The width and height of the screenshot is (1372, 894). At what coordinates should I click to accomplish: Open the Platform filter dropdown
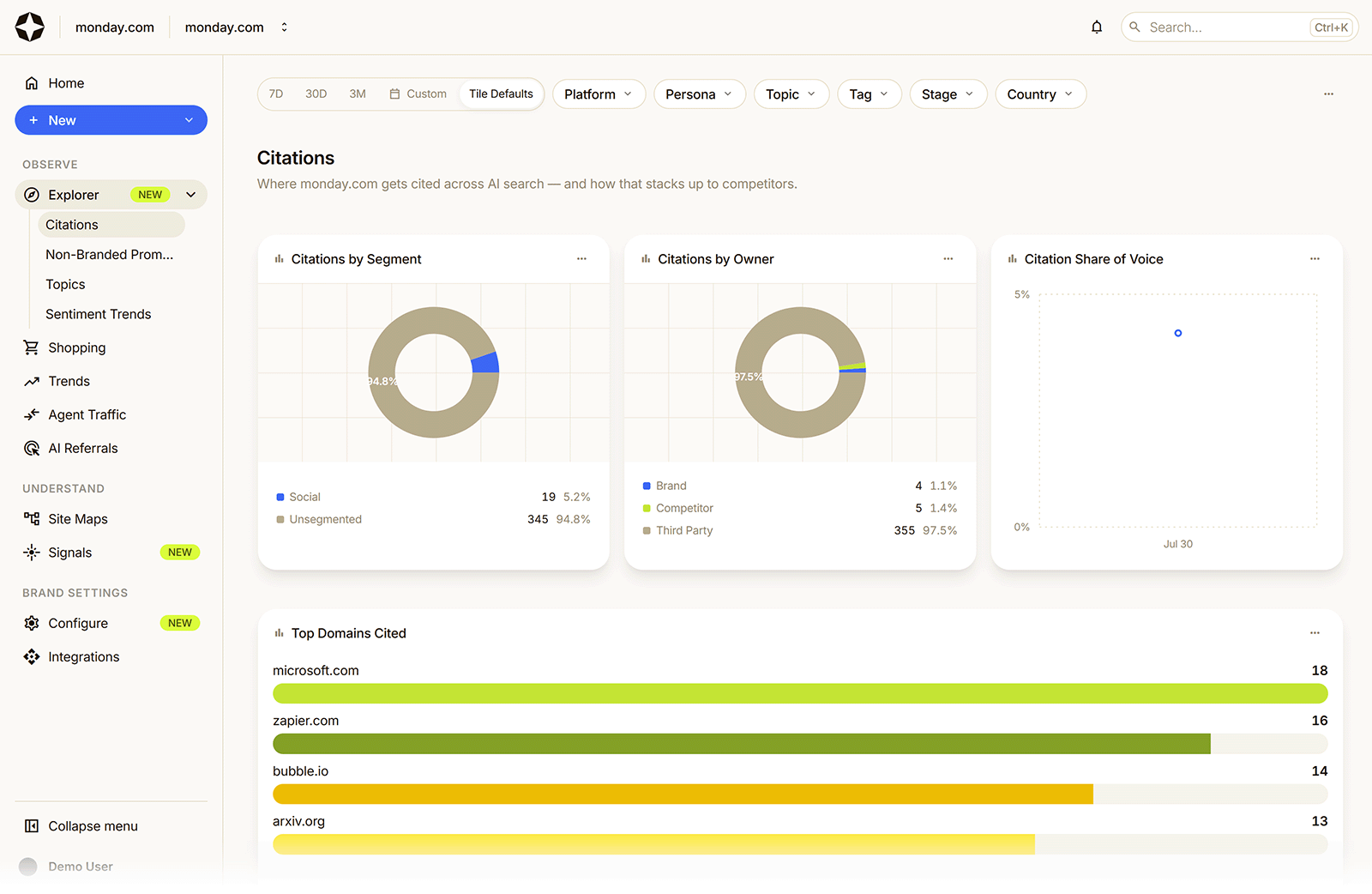[599, 94]
